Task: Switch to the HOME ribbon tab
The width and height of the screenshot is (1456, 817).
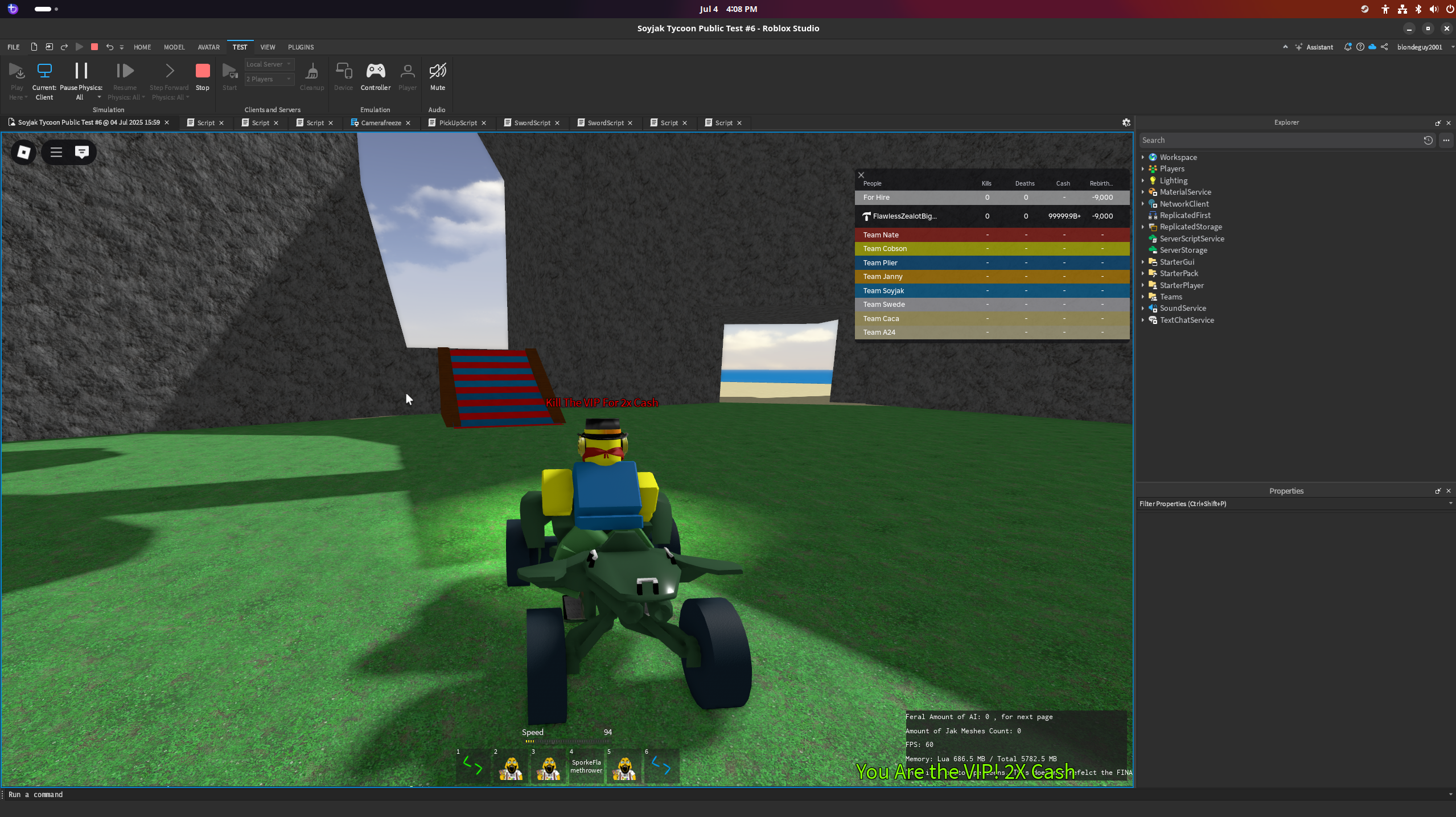Action: coord(142,47)
